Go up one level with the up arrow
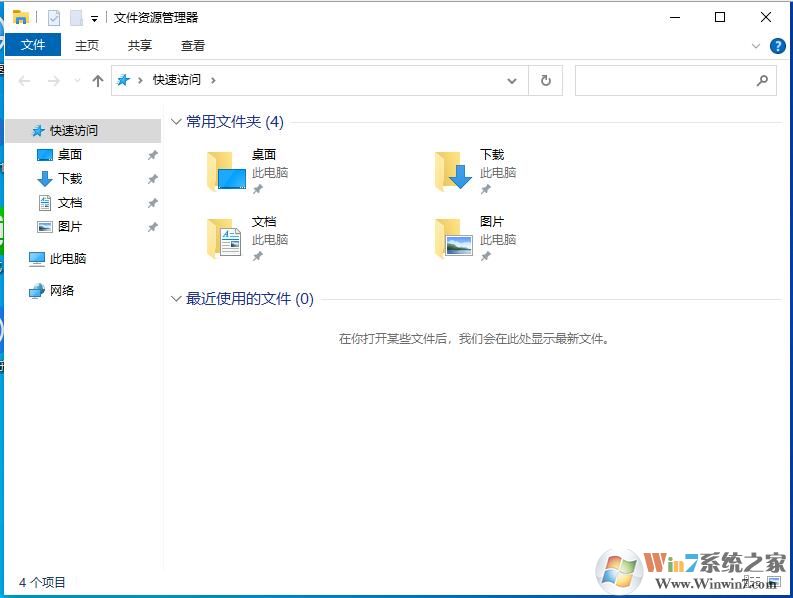The image size is (793, 598). point(98,80)
